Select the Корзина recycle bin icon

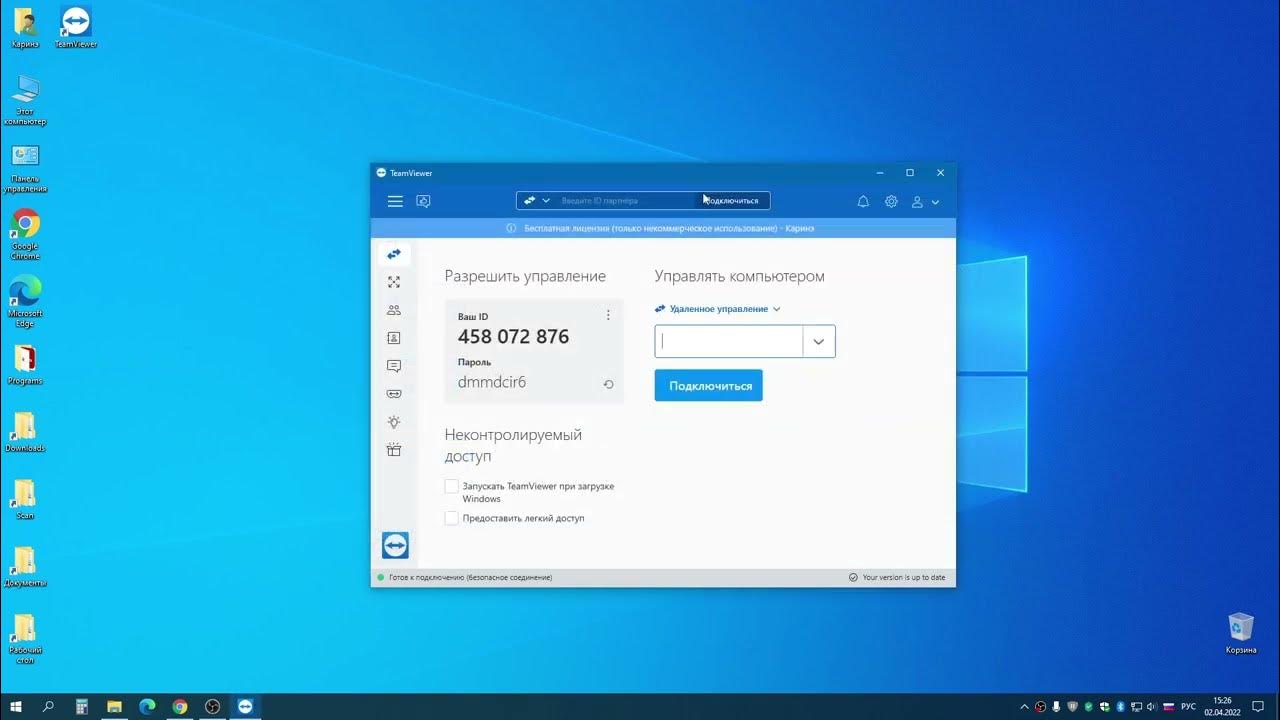[x=1241, y=634]
